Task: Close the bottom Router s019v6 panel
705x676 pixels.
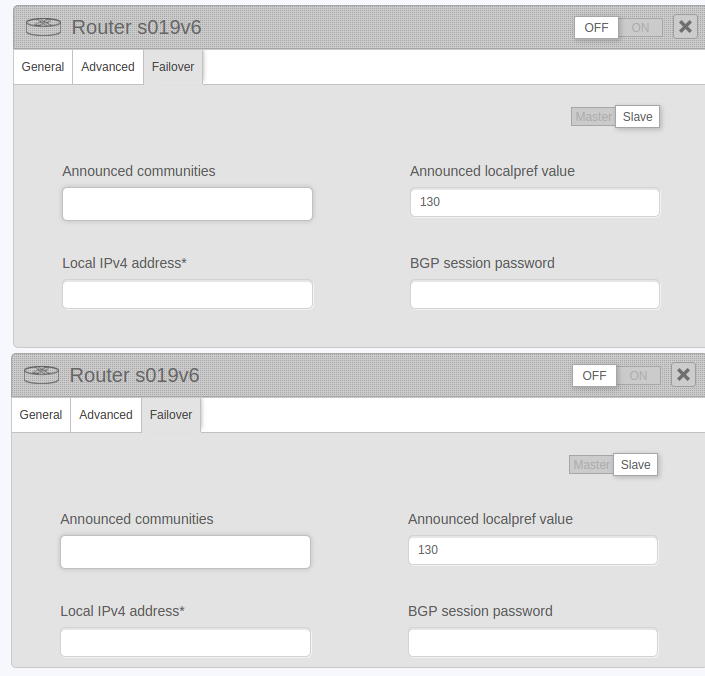Action: pos(683,375)
